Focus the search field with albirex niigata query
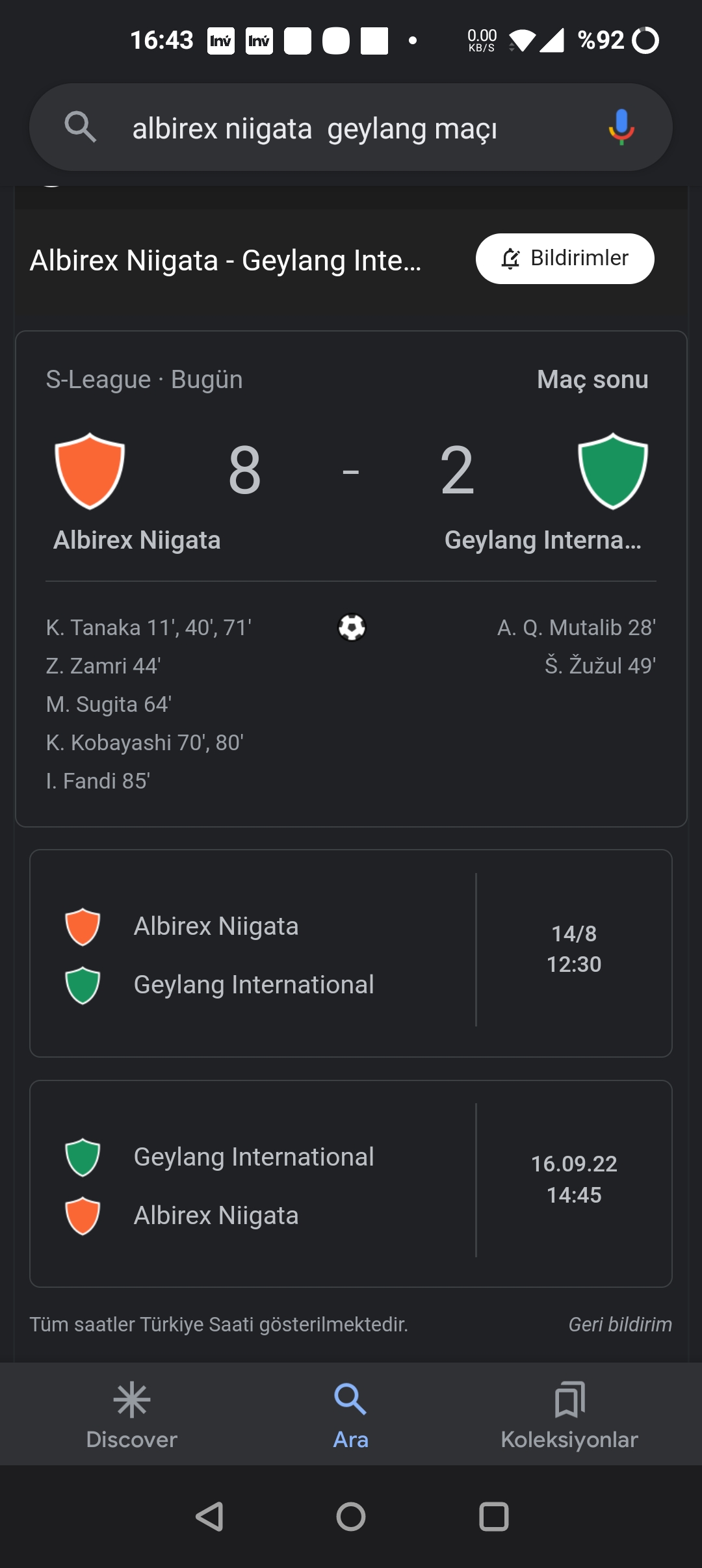The image size is (702, 1568). tap(351, 127)
